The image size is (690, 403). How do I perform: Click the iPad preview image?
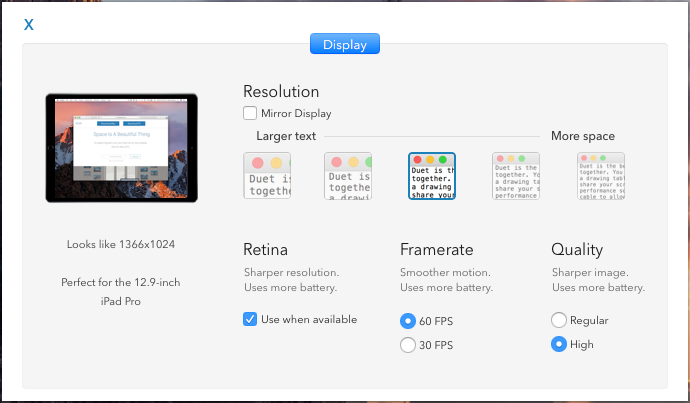pos(121,148)
